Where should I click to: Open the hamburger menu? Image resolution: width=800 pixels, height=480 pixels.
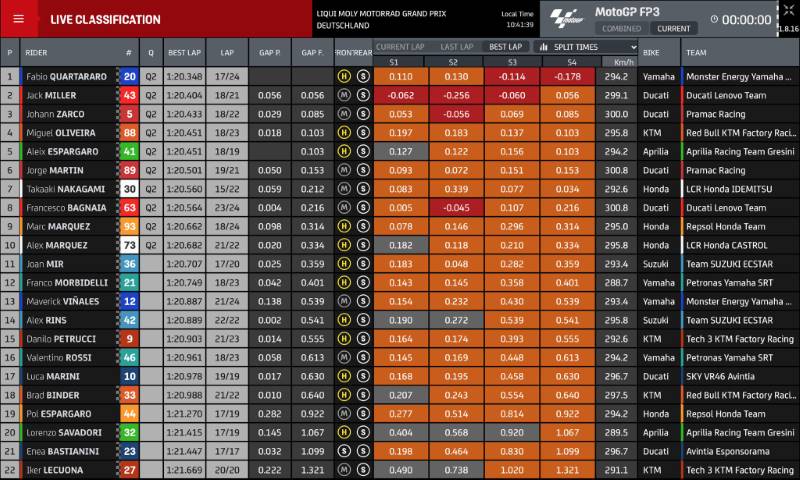tap(18, 19)
